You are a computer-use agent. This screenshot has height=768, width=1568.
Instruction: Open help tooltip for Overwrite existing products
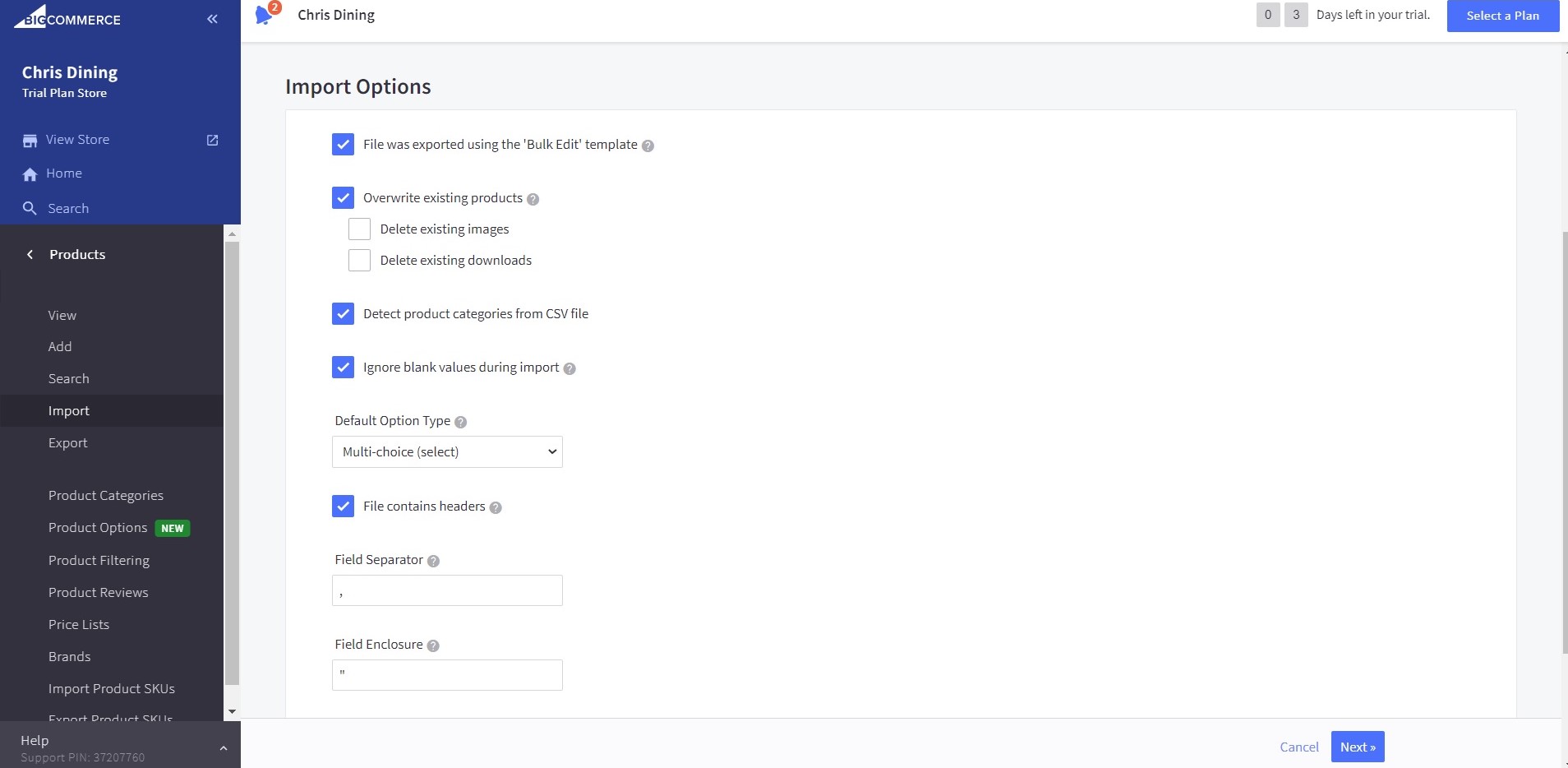tap(533, 199)
